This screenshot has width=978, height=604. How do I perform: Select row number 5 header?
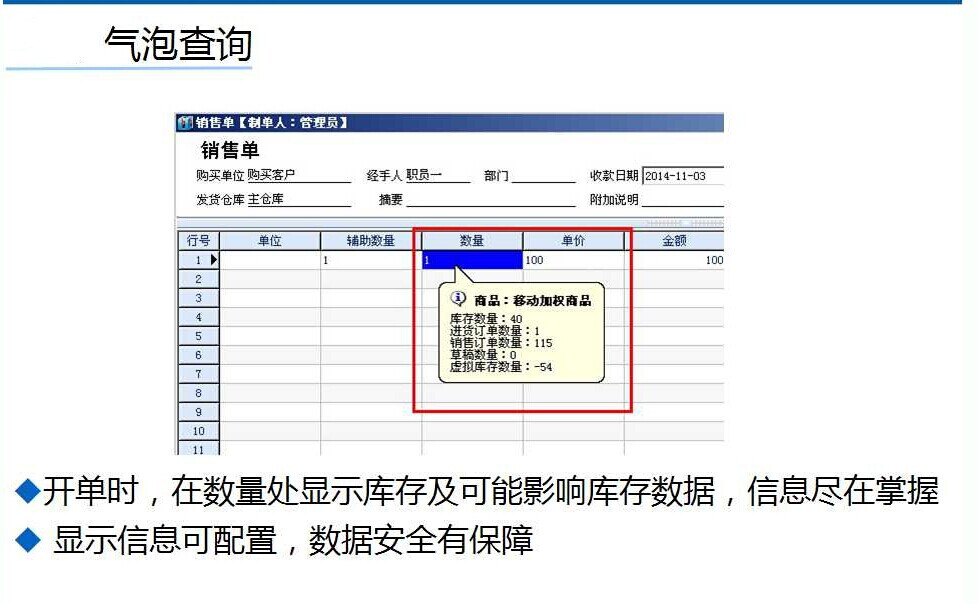pyautogui.click(x=198, y=337)
